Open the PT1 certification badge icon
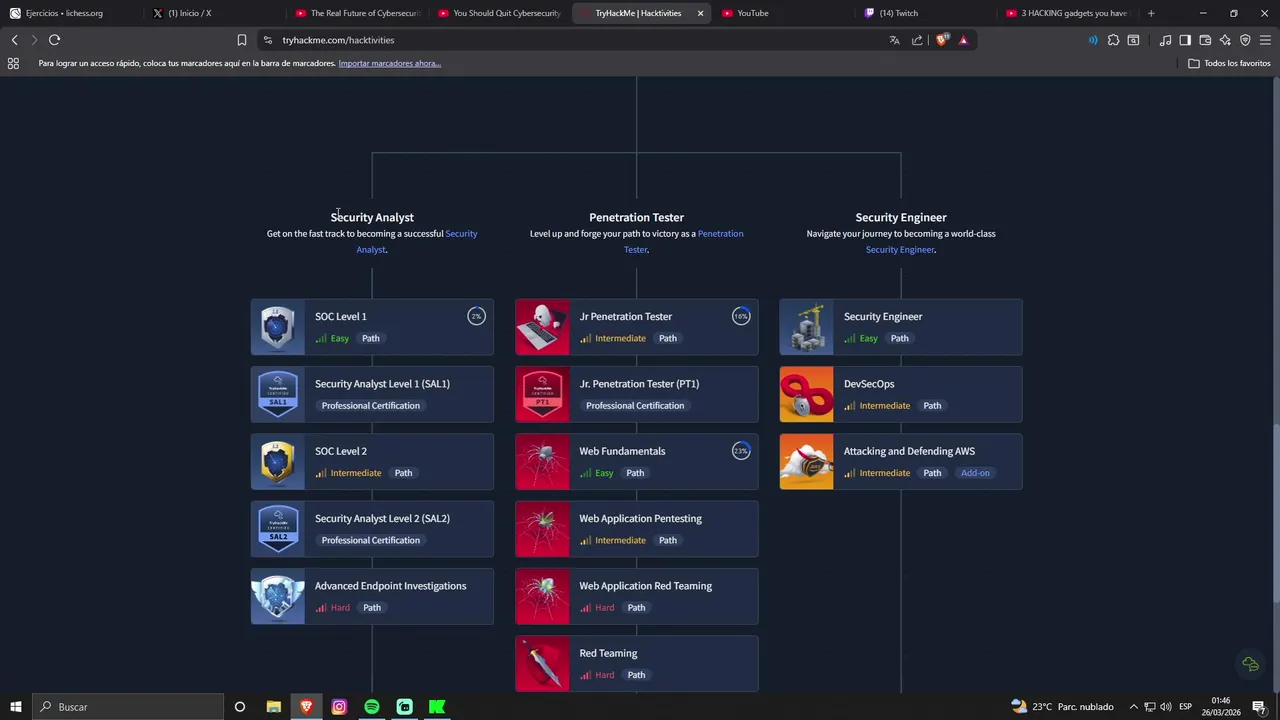1280x720 pixels. point(542,394)
